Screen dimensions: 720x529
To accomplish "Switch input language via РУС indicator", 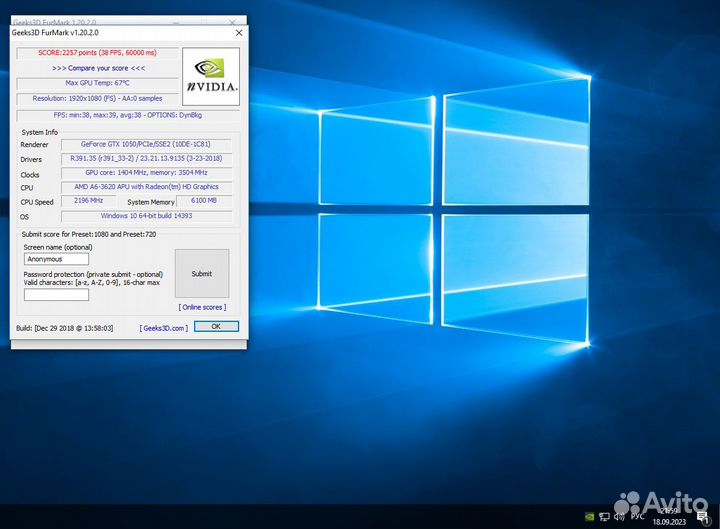I will (x=637, y=517).
